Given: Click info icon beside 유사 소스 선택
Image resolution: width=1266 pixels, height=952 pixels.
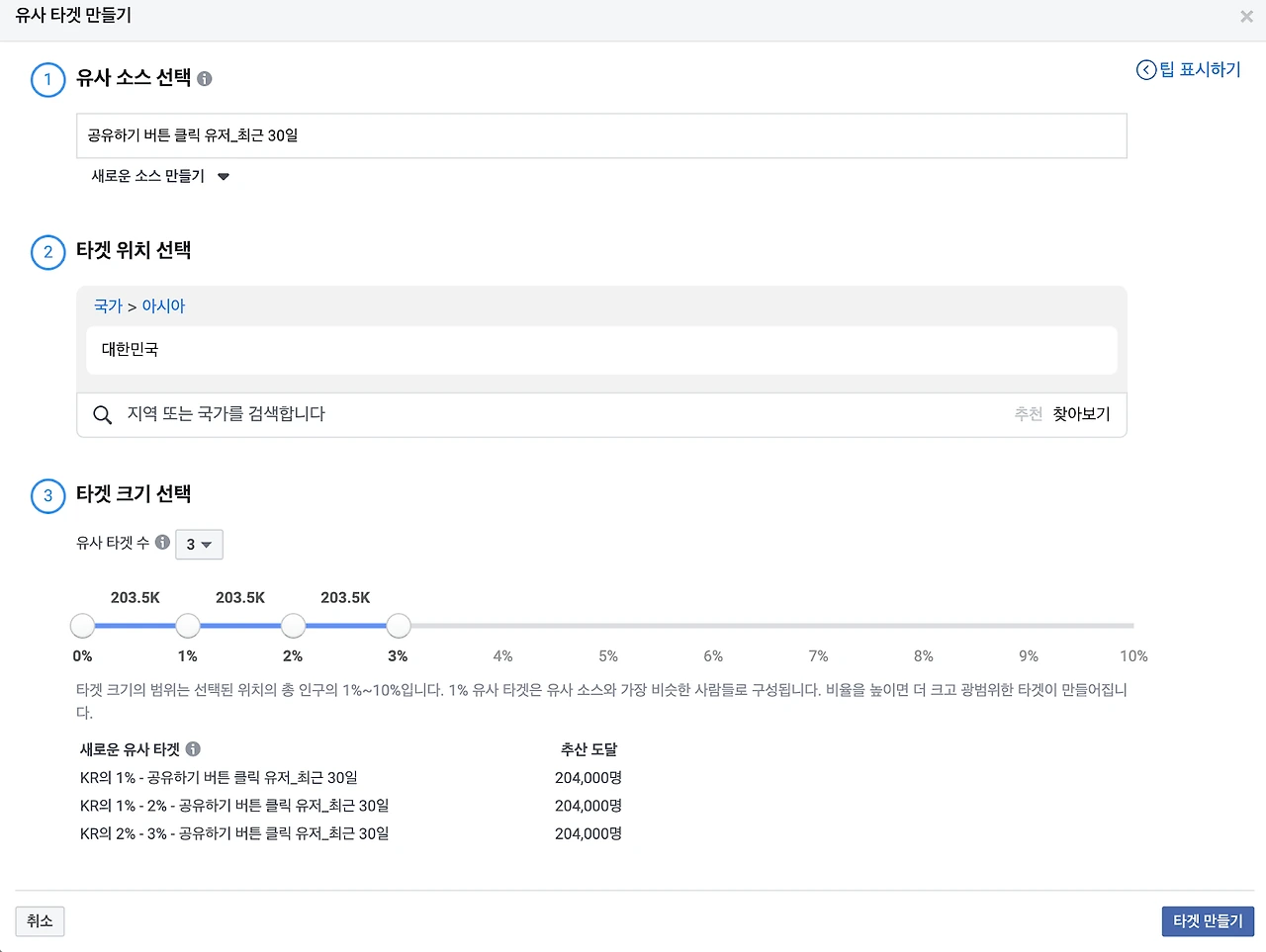Looking at the screenshot, I should pyautogui.click(x=205, y=79).
